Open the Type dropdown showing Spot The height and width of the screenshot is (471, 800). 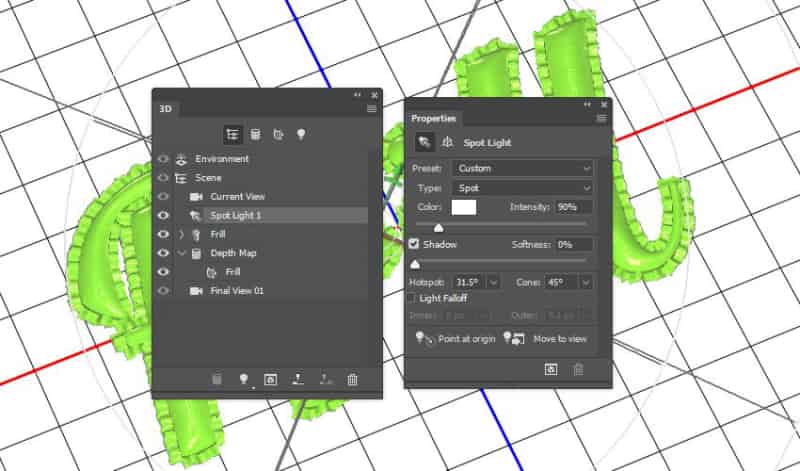pyautogui.click(x=522, y=188)
